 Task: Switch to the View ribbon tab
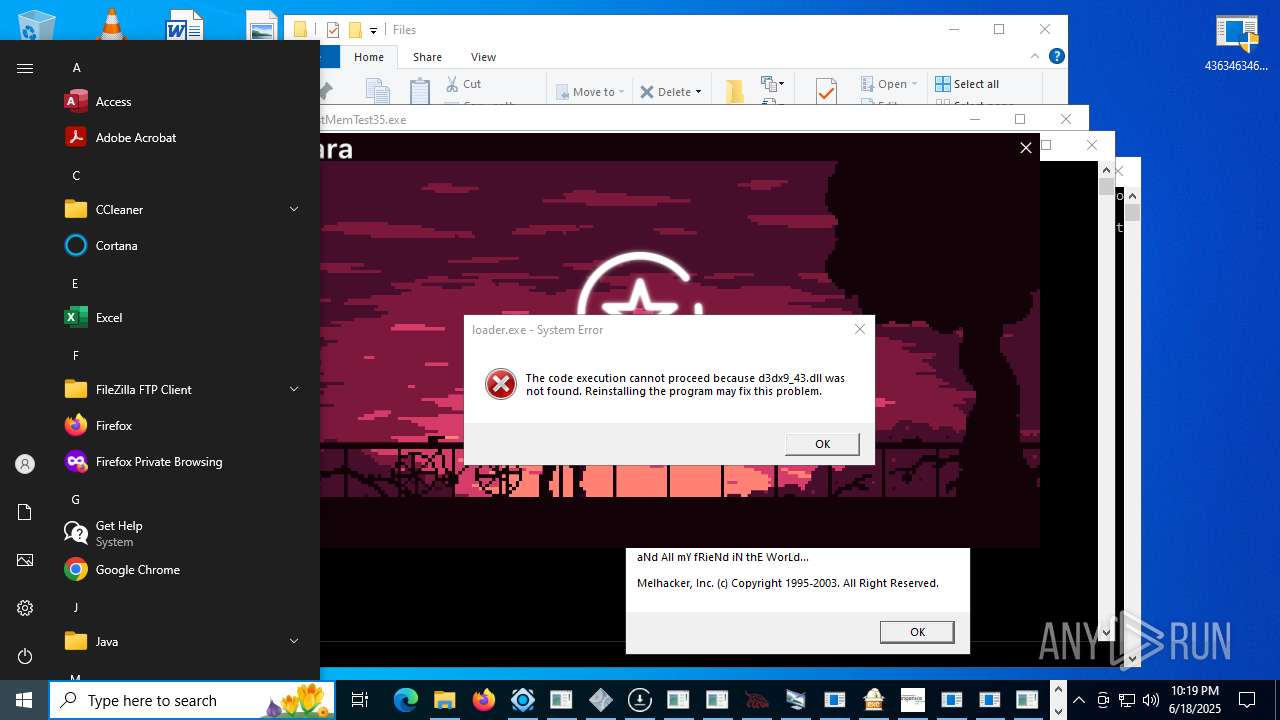pos(483,57)
